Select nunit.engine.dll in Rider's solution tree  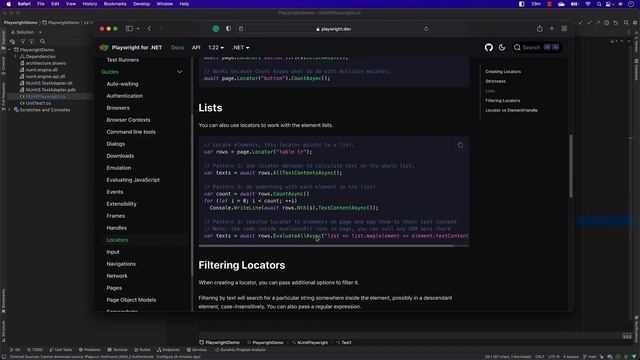[x=42, y=70]
